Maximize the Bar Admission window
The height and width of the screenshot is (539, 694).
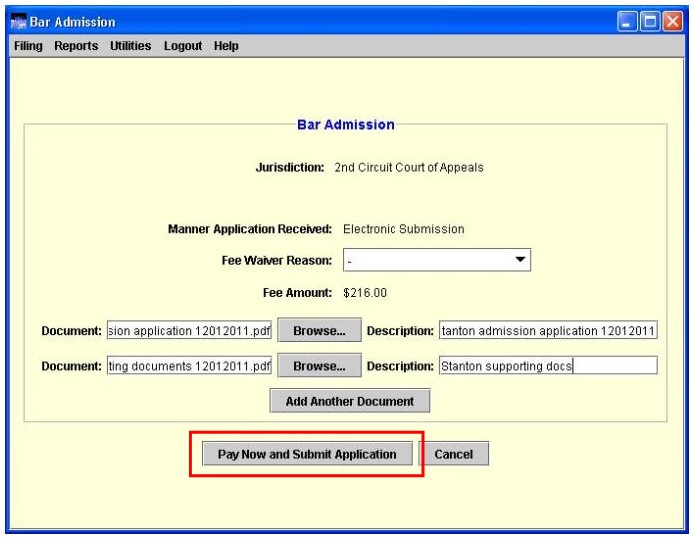650,22
